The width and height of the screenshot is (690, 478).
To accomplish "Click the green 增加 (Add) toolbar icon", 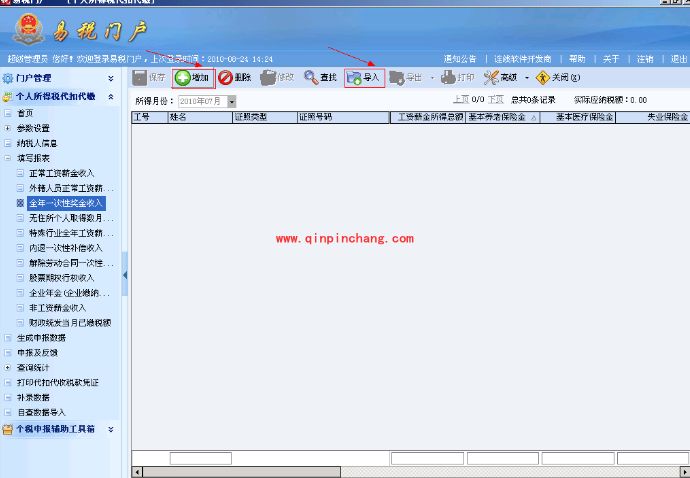I will coord(183,77).
